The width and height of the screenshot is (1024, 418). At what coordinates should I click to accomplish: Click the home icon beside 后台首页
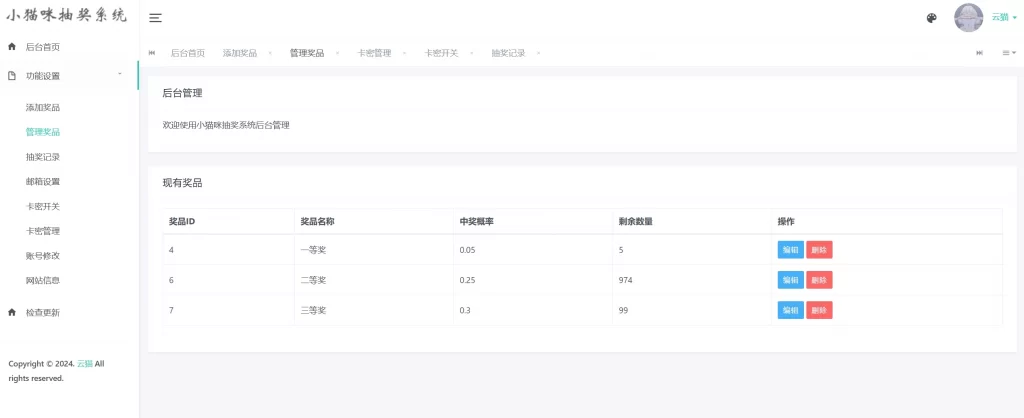[x=12, y=47]
